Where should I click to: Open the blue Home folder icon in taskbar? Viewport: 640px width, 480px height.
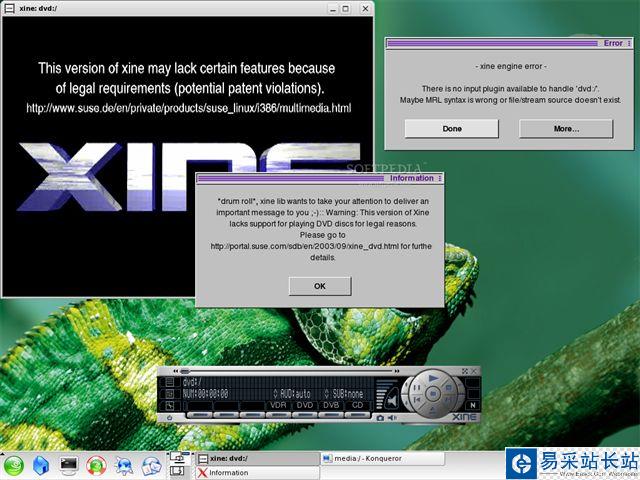pos(41,466)
